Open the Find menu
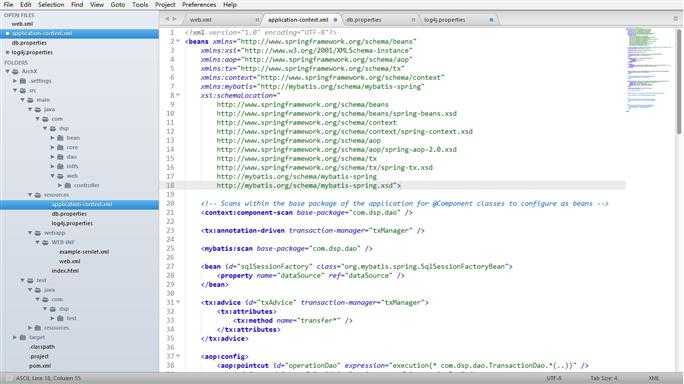684x384 pixels. pyautogui.click(x=77, y=5)
